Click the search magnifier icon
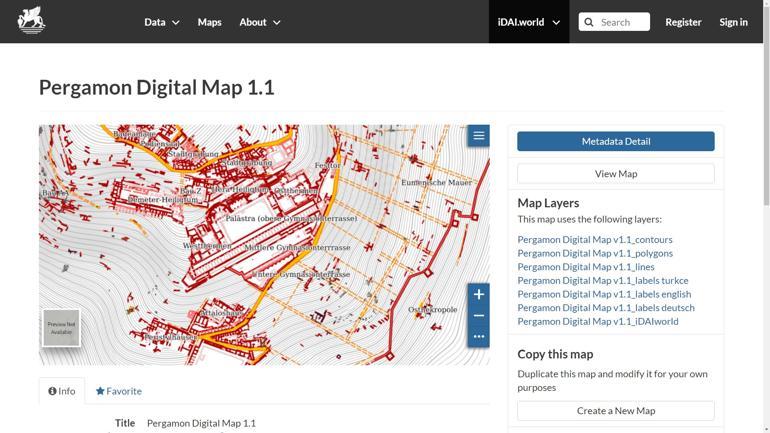 589,22
